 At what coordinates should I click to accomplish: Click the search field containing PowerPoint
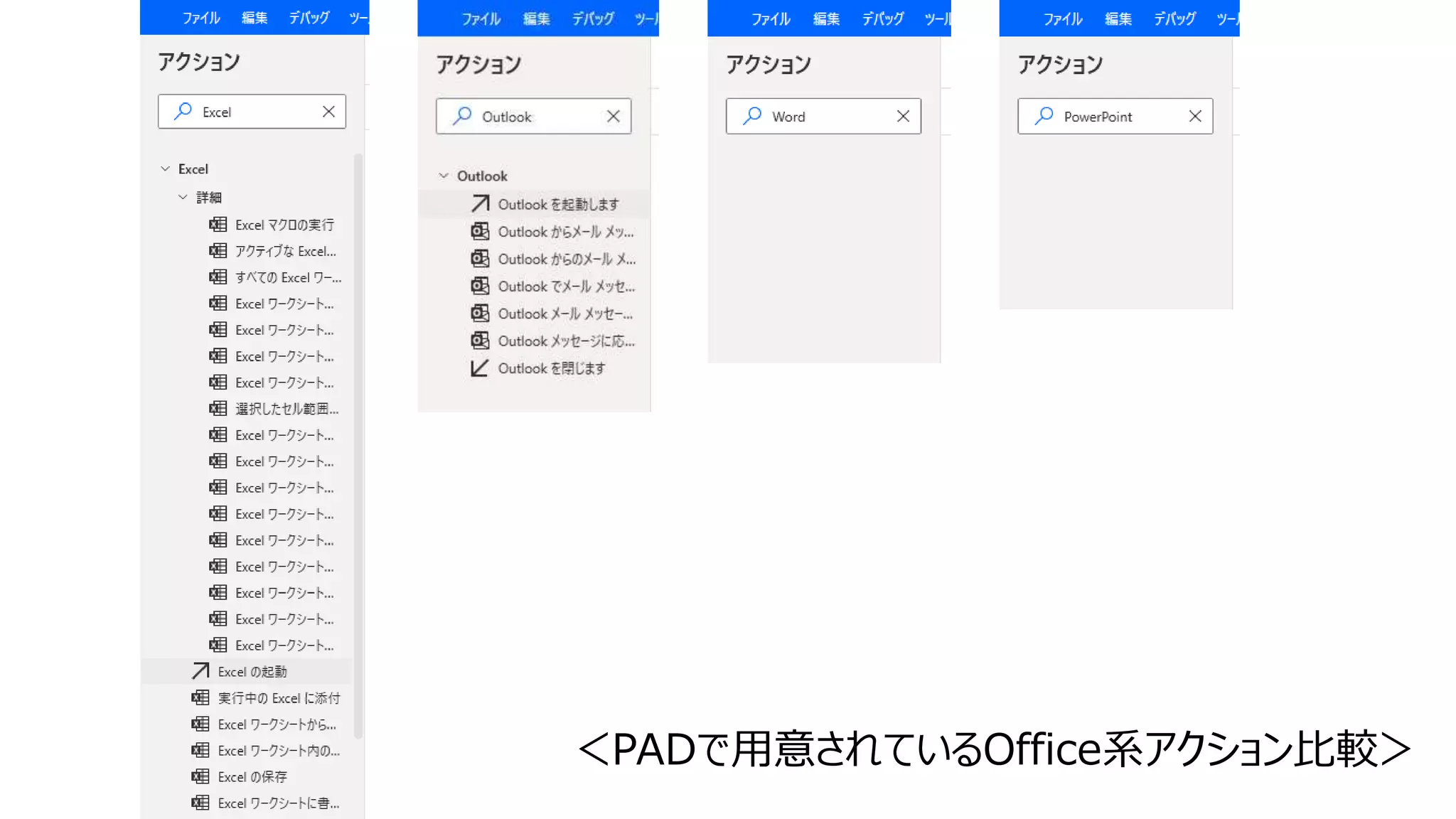[x=1115, y=116]
